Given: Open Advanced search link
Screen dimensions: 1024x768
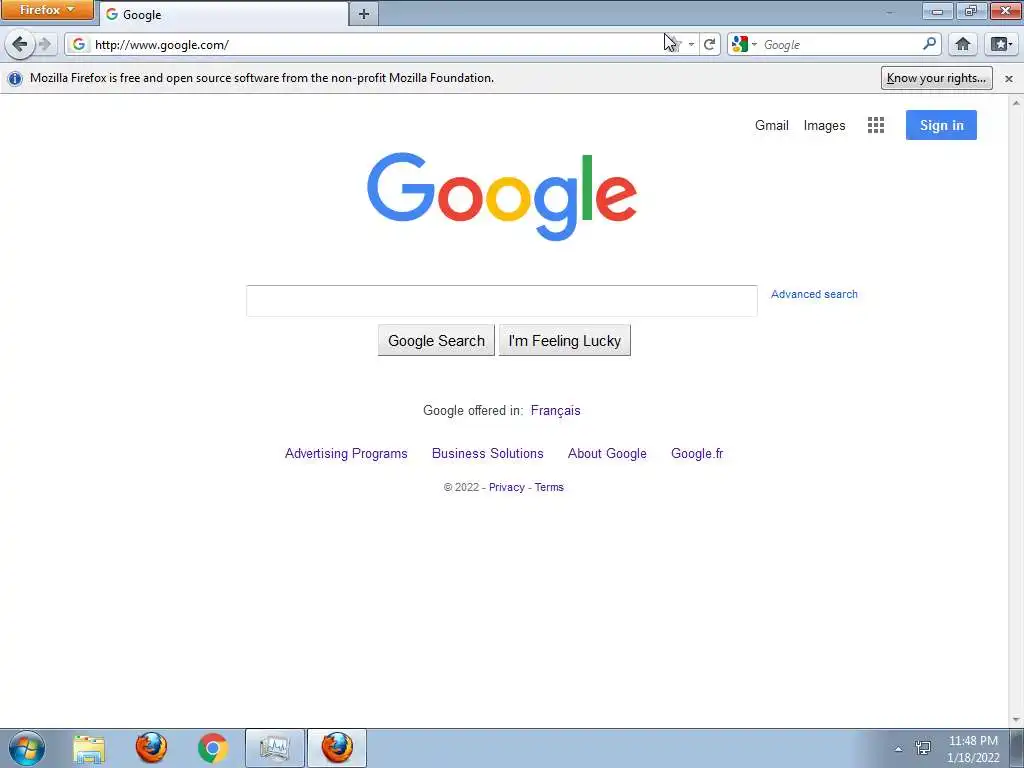Looking at the screenshot, I should point(814,295).
